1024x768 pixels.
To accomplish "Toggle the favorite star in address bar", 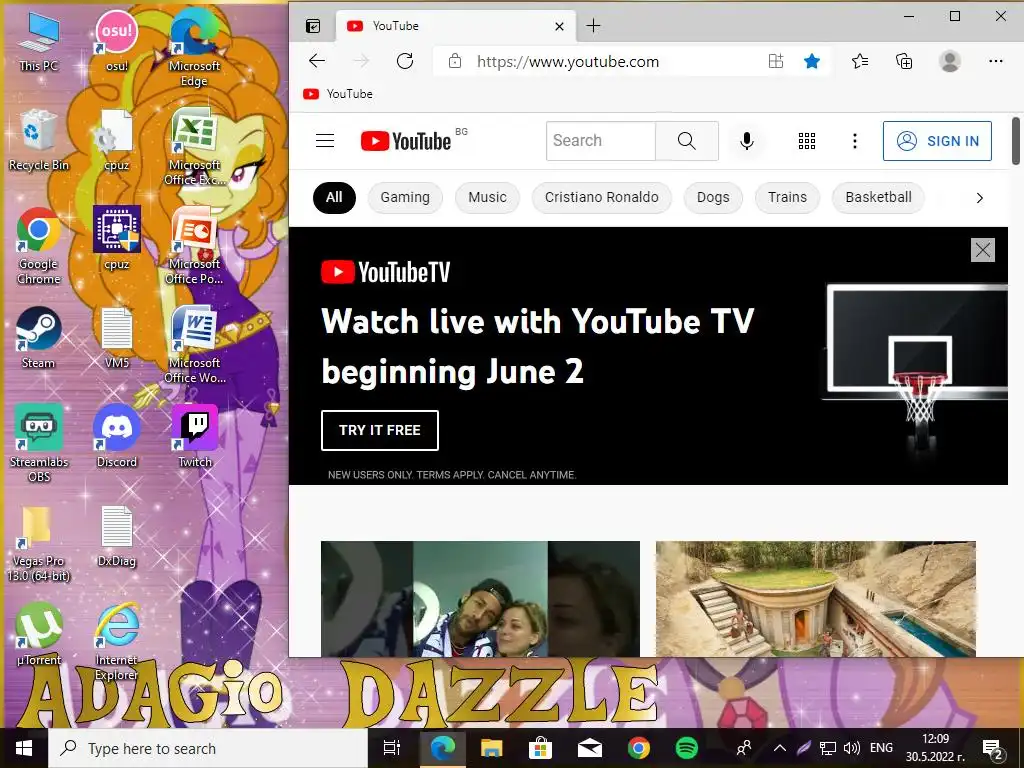I will [x=812, y=61].
